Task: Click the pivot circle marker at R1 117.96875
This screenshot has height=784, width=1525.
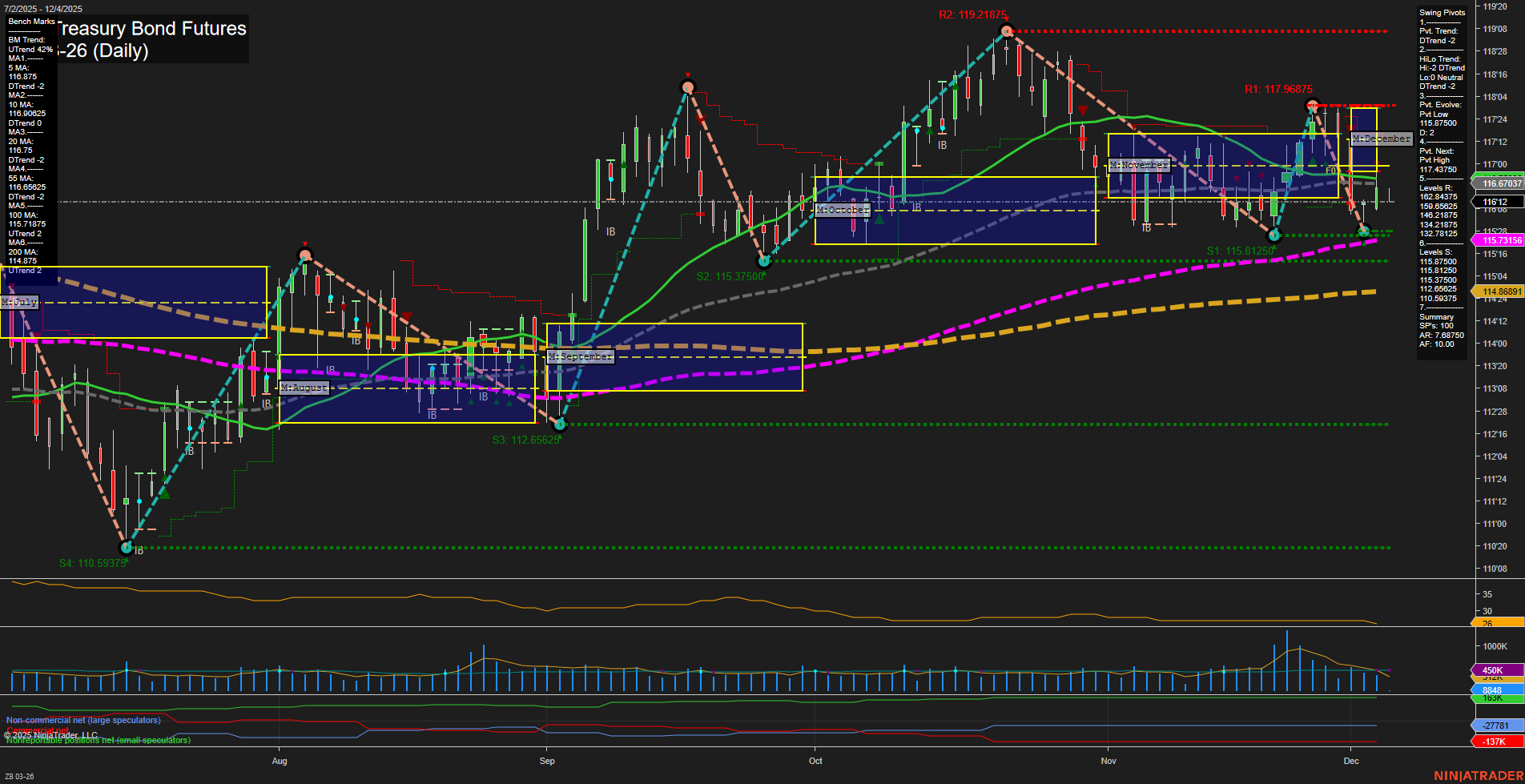Action: click(x=1312, y=103)
